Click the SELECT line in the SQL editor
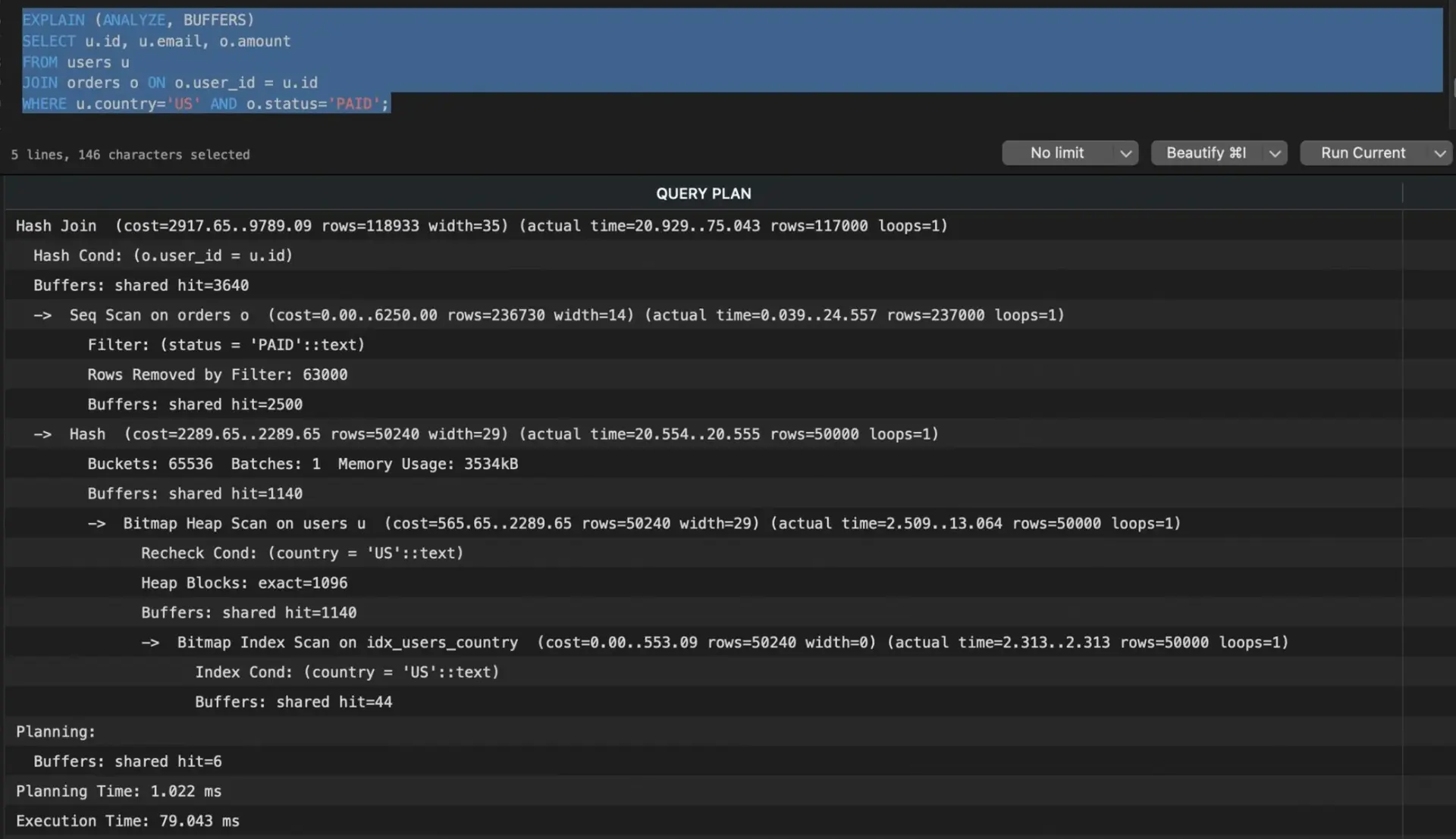1456x839 pixels. click(156, 41)
